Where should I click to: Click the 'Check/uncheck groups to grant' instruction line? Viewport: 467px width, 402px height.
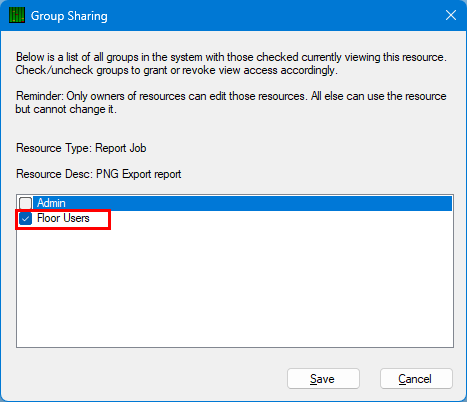pos(177,70)
